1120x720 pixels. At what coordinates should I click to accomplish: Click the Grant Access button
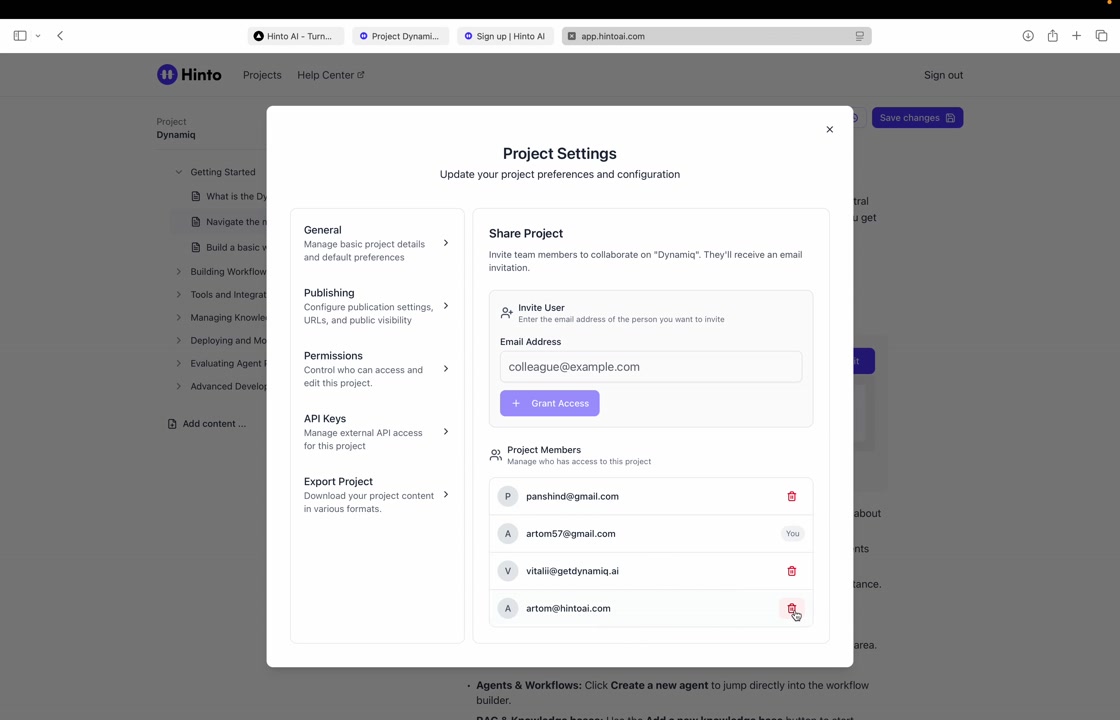tap(549, 403)
